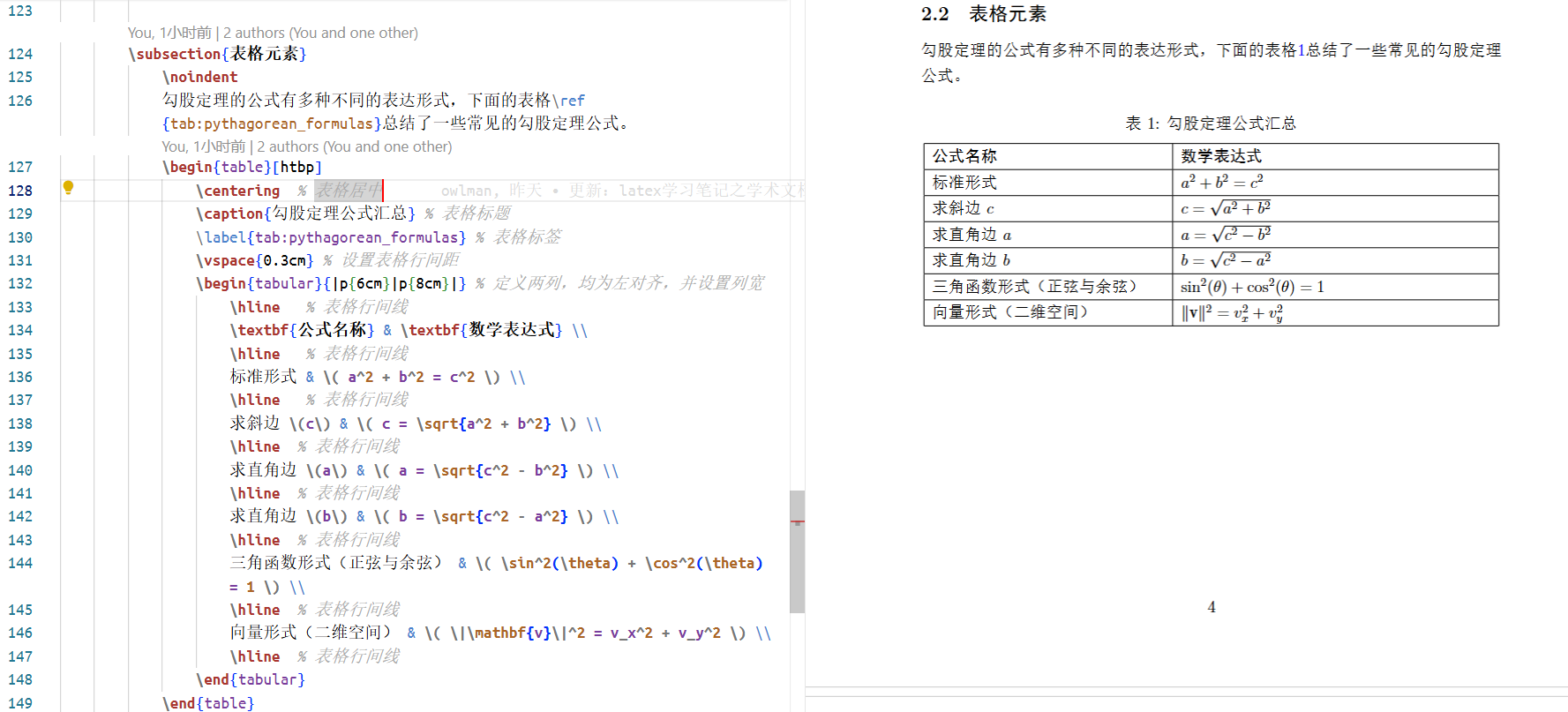The height and width of the screenshot is (712, 1568).
Task: Click the PDF heading "2.2 表格元素"
Action: 984,14
